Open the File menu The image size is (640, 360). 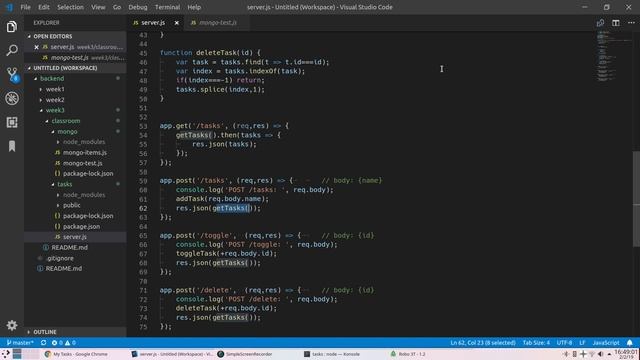25,7
